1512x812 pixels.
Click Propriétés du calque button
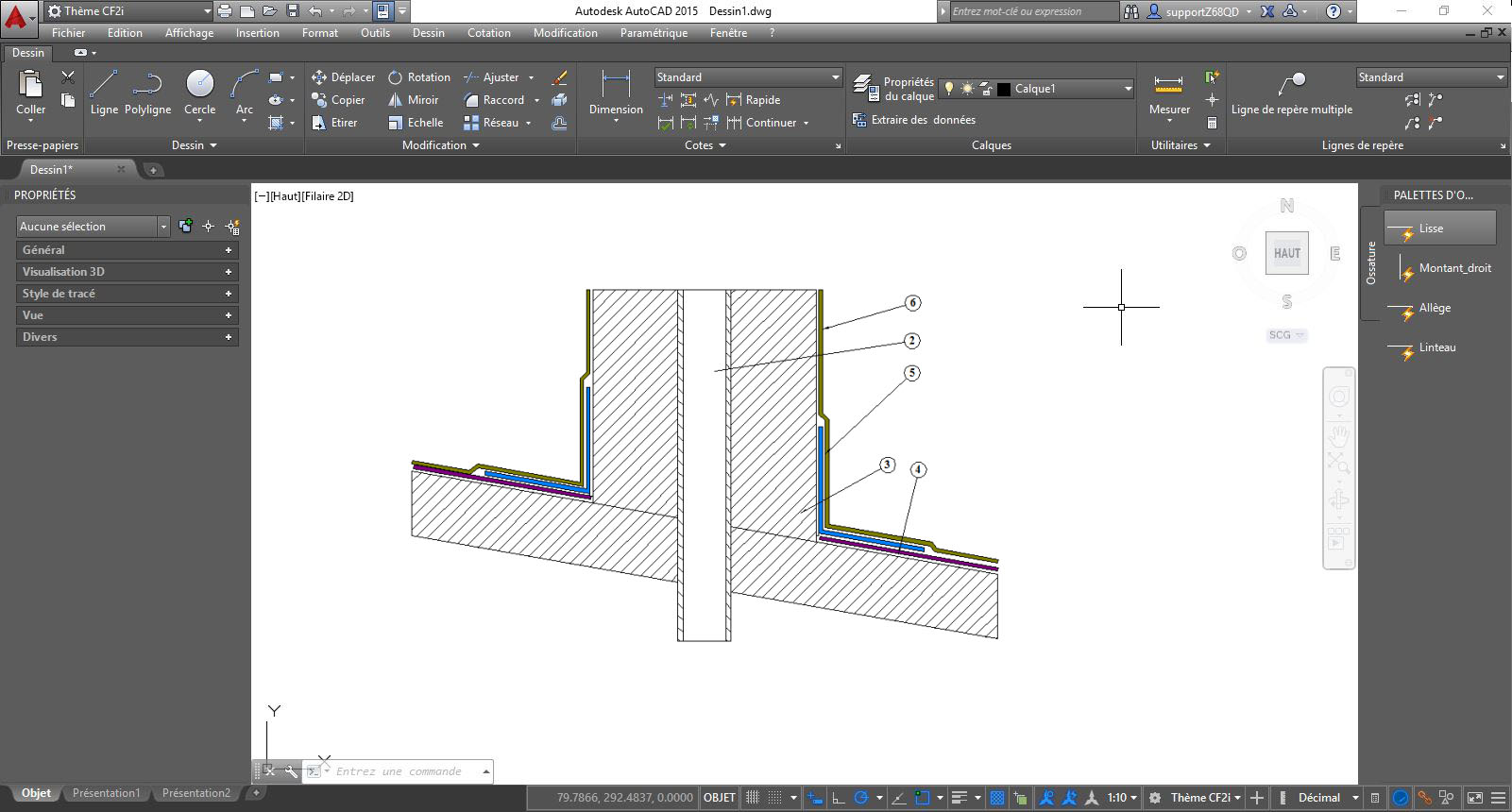(893, 89)
